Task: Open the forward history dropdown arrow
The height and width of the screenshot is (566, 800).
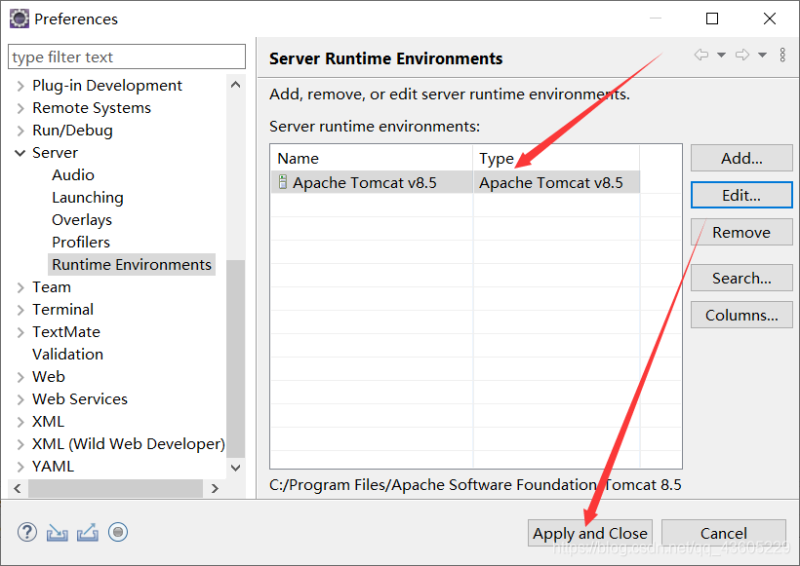Action: click(762, 55)
